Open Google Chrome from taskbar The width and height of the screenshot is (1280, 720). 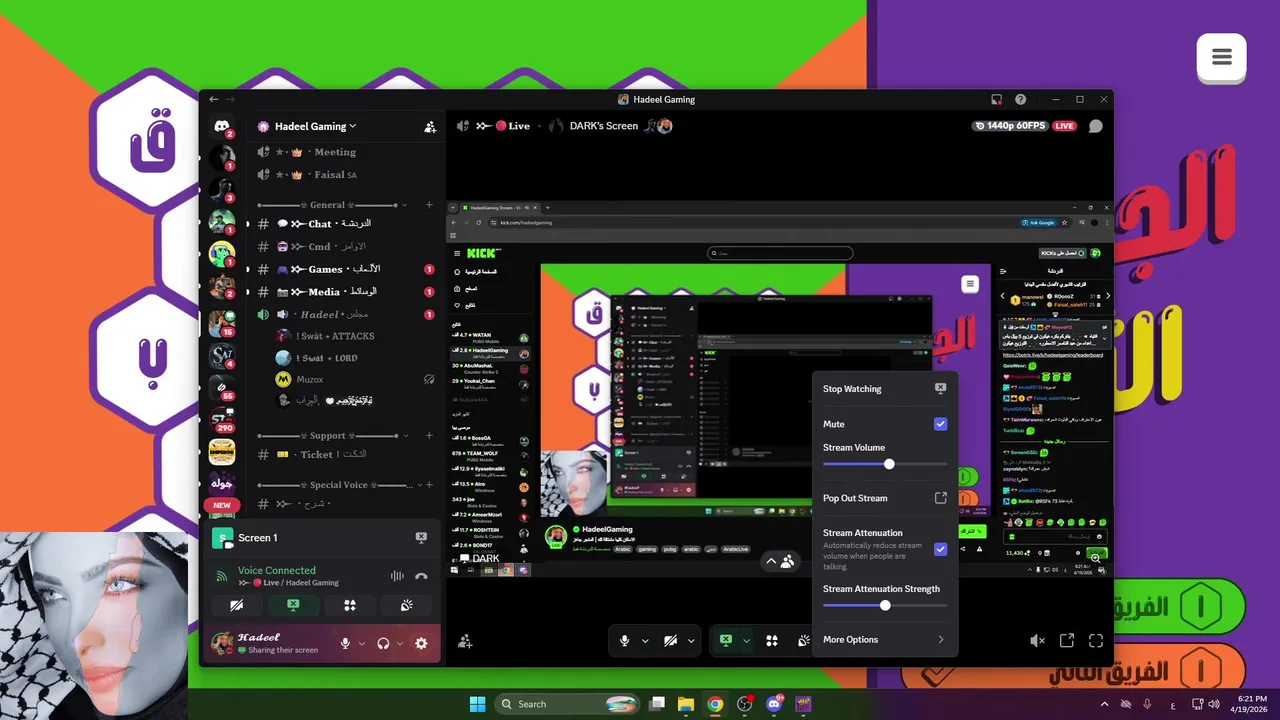tap(715, 704)
